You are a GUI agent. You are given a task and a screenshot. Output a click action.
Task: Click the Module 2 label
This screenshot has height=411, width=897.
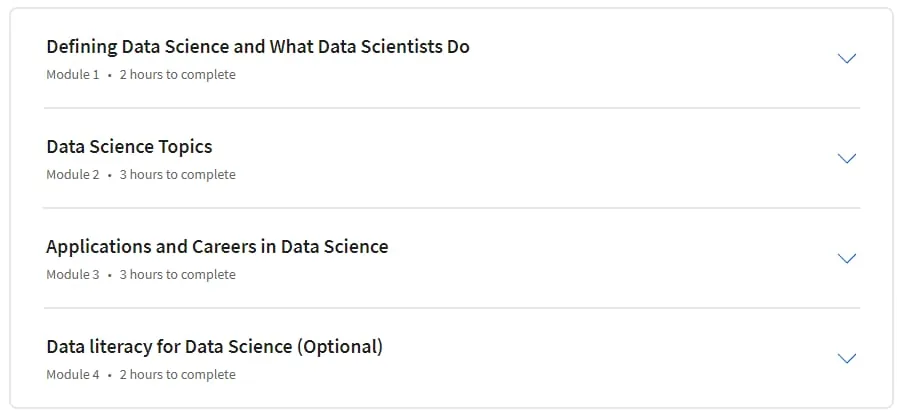coord(73,175)
